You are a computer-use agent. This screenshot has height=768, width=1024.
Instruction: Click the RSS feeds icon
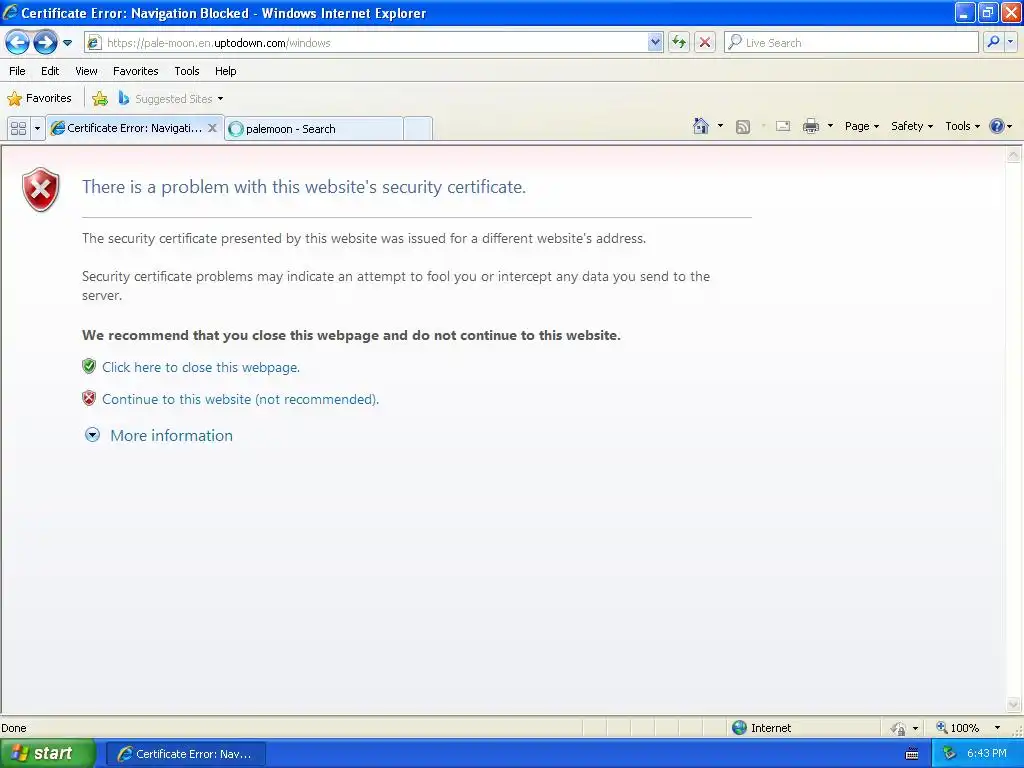pyautogui.click(x=743, y=127)
